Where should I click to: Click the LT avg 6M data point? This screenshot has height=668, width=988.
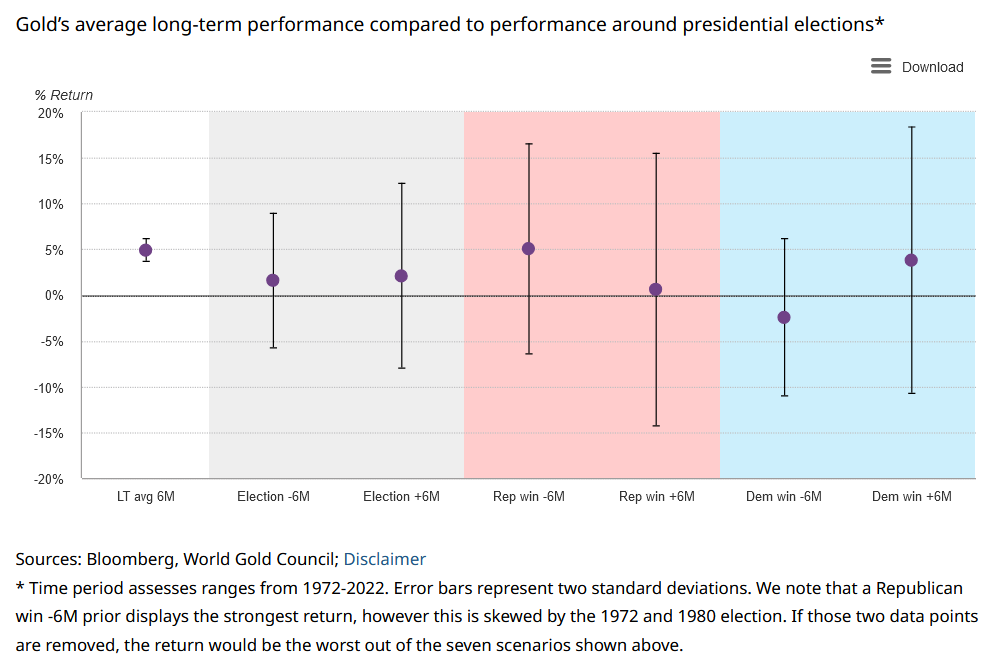click(146, 250)
